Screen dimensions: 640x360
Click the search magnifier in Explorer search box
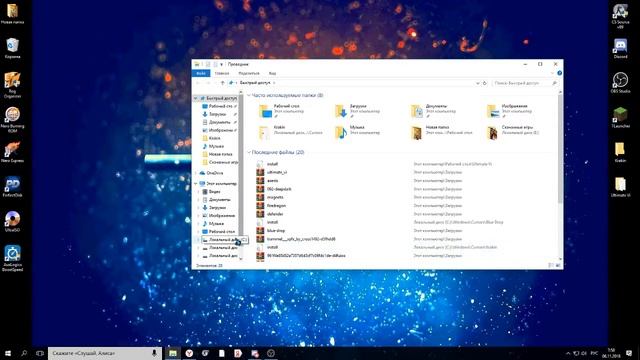pyautogui.click(x=554, y=83)
